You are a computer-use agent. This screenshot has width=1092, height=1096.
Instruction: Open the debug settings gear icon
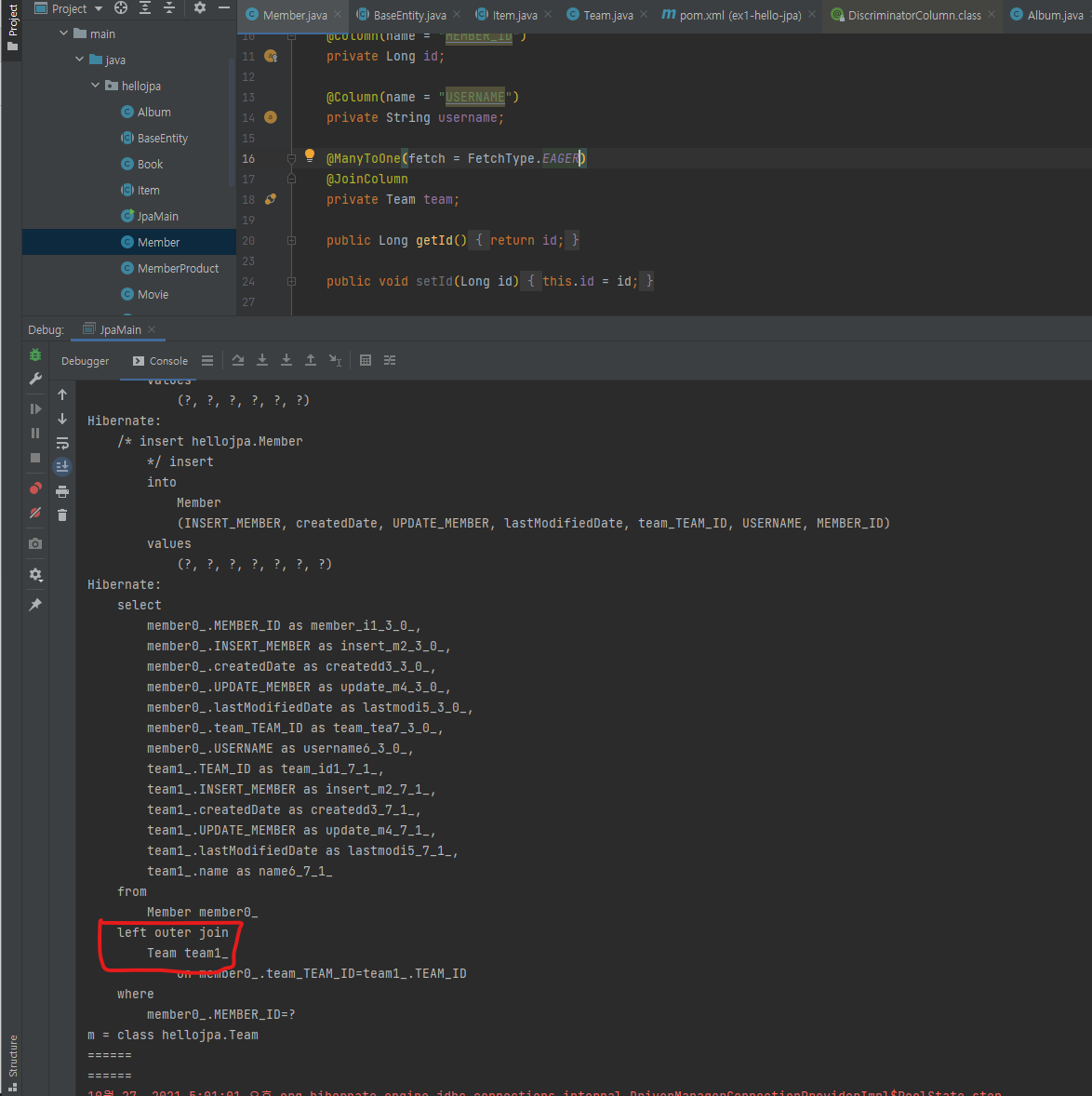click(35, 575)
